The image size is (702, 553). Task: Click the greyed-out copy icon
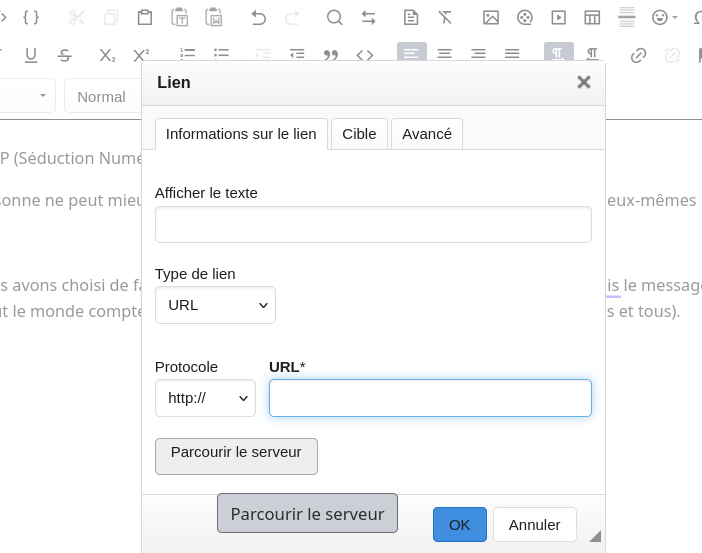[x=111, y=18]
